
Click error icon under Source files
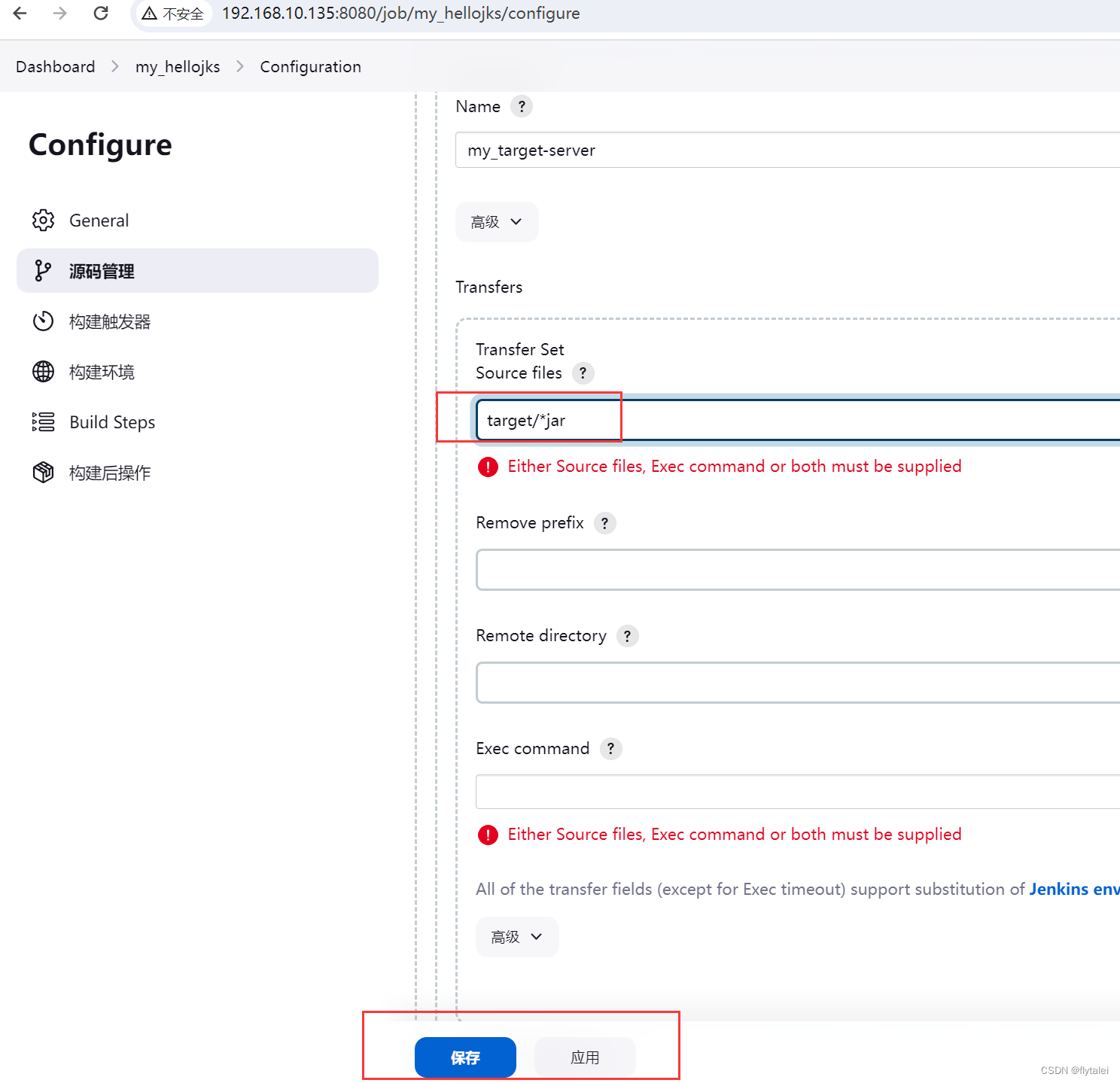pyautogui.click(x=488, y=467)
